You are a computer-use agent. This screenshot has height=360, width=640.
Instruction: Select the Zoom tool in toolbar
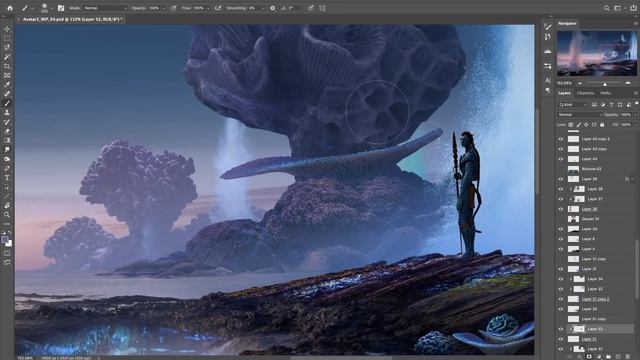7,215
